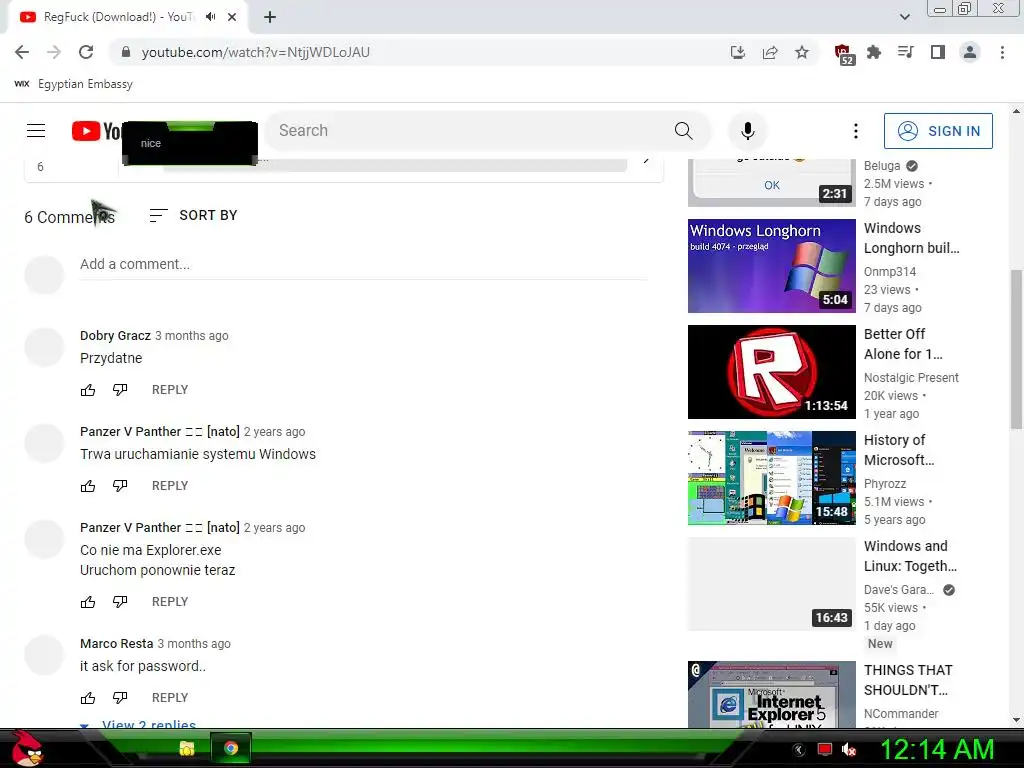Screen dimensions: 1024x768
Task: Click the Chrome taskbar icon
Action: pos(231,748)
